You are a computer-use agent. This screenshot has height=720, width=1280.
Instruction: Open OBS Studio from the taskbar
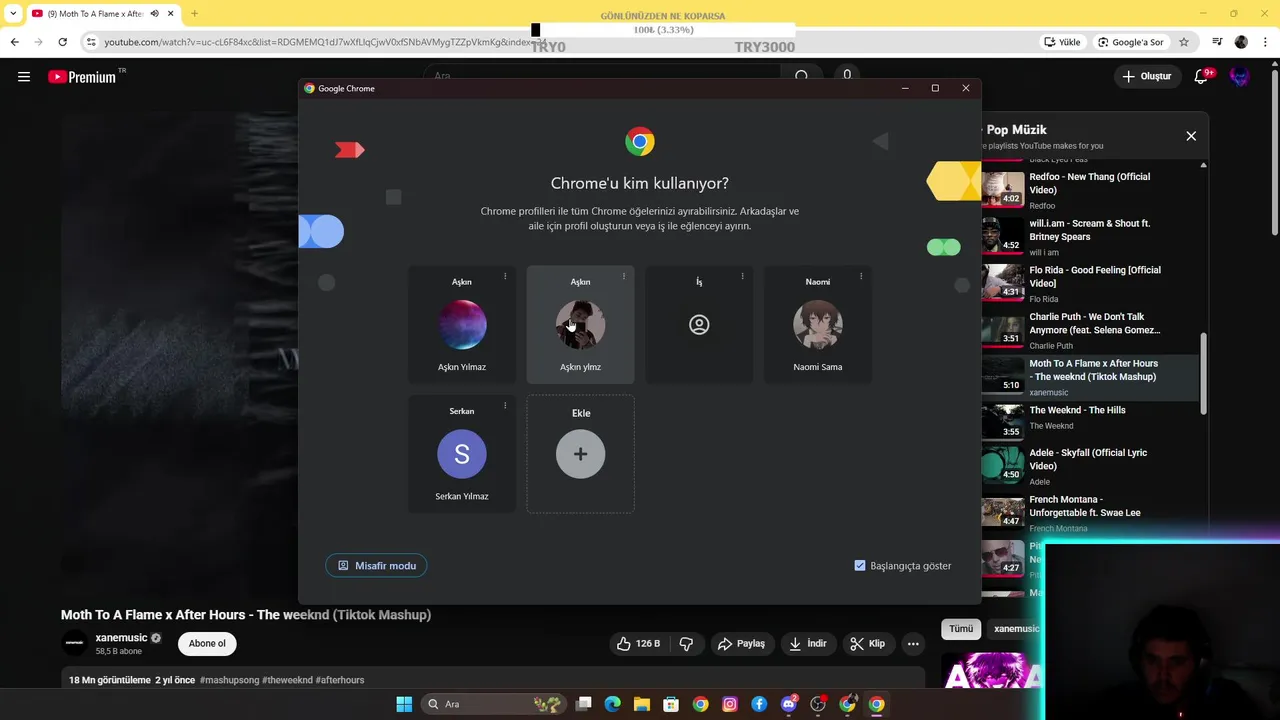click(818, 704)
